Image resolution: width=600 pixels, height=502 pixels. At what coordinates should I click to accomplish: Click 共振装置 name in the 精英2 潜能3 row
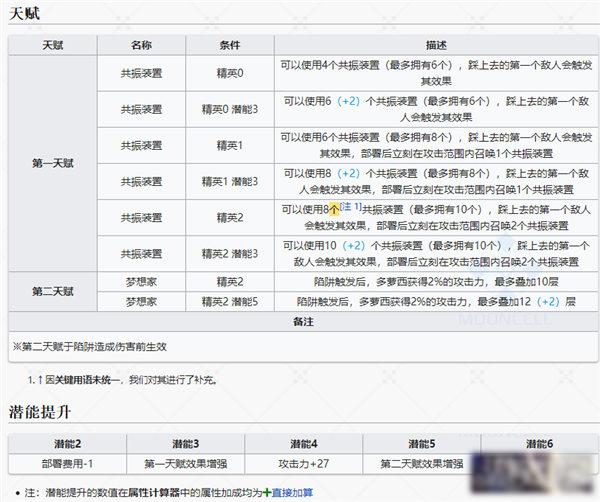click(142, 254)
